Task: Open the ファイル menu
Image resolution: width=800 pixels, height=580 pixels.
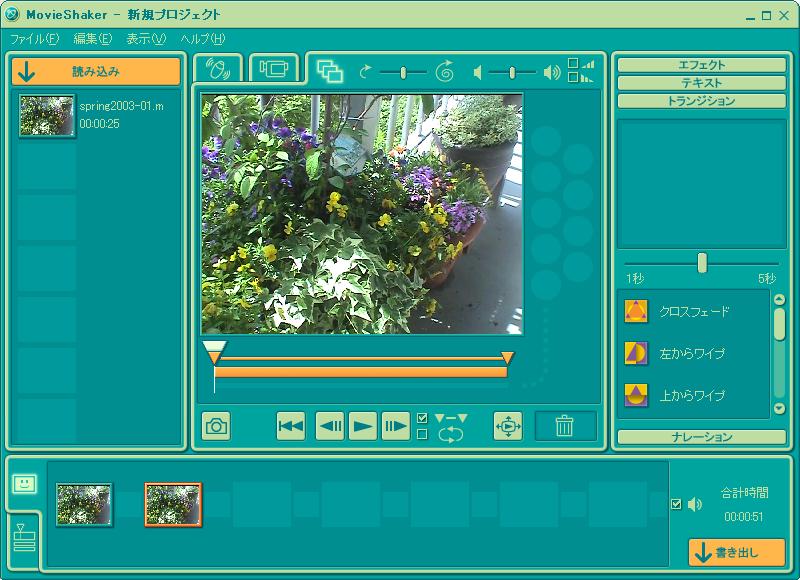Action: pos(35,39)
